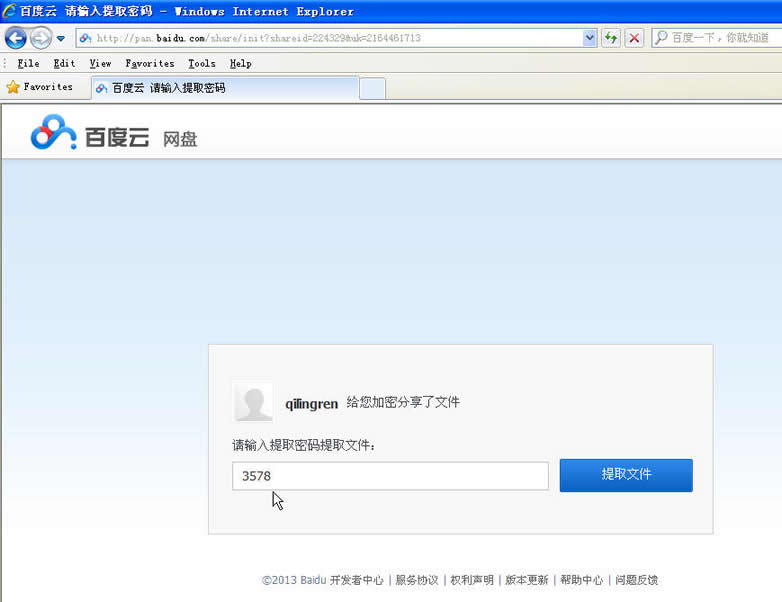
Task: Click the IE icon in title bar
Action: pyautogui.click(x=9, y=10)
